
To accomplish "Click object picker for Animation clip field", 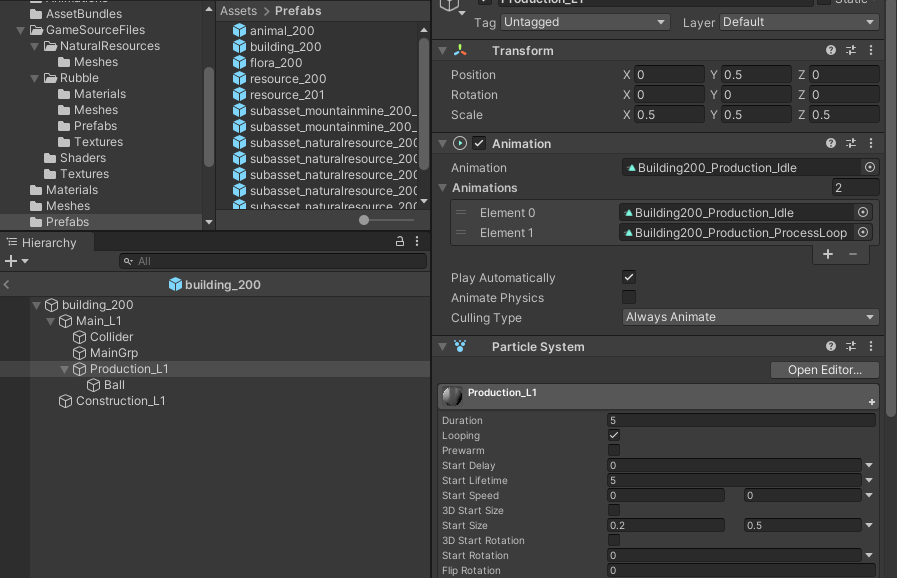I will click(x=870, y=167).
